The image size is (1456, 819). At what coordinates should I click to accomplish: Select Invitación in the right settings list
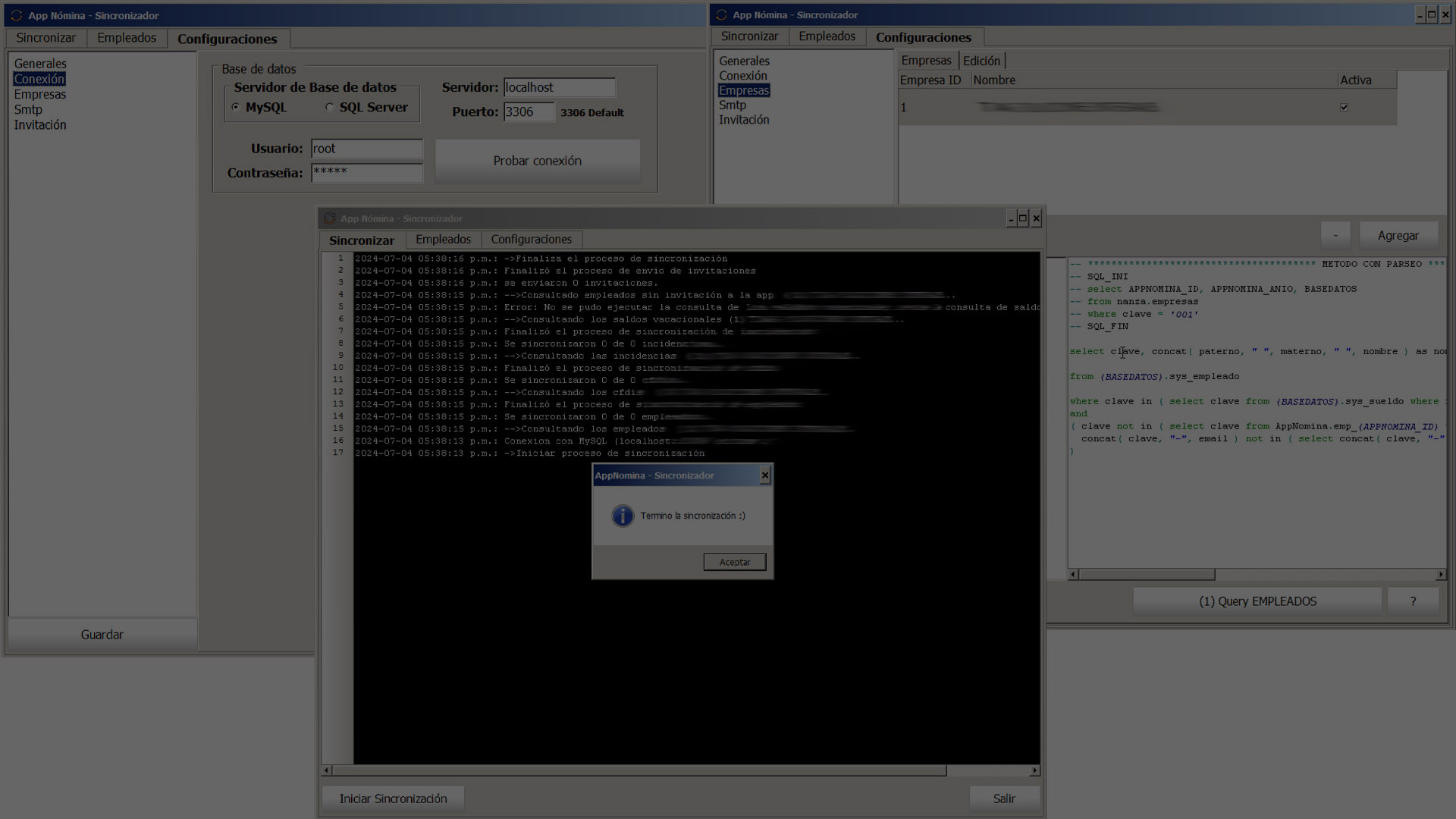click(744, 120)
